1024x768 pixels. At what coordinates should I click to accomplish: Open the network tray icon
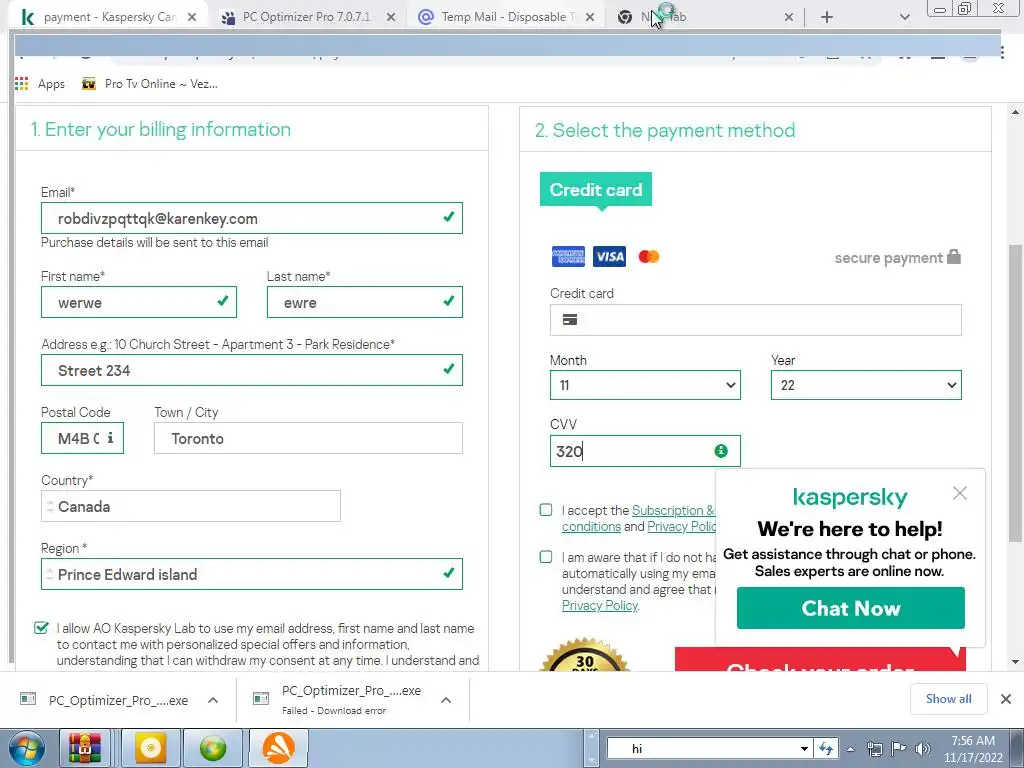click(874, 749)
